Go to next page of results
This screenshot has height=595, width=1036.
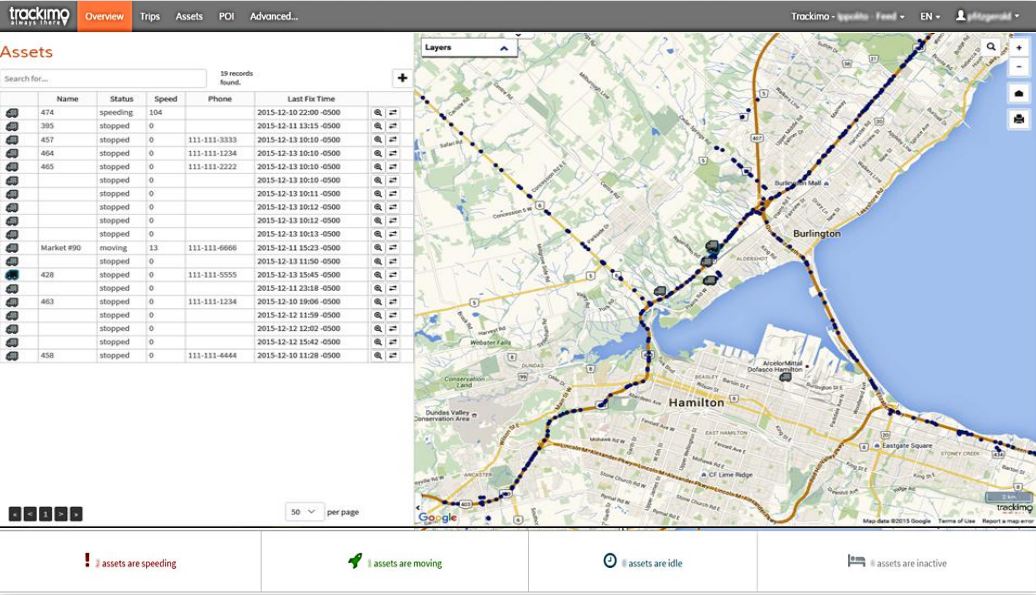coord(61,514)
